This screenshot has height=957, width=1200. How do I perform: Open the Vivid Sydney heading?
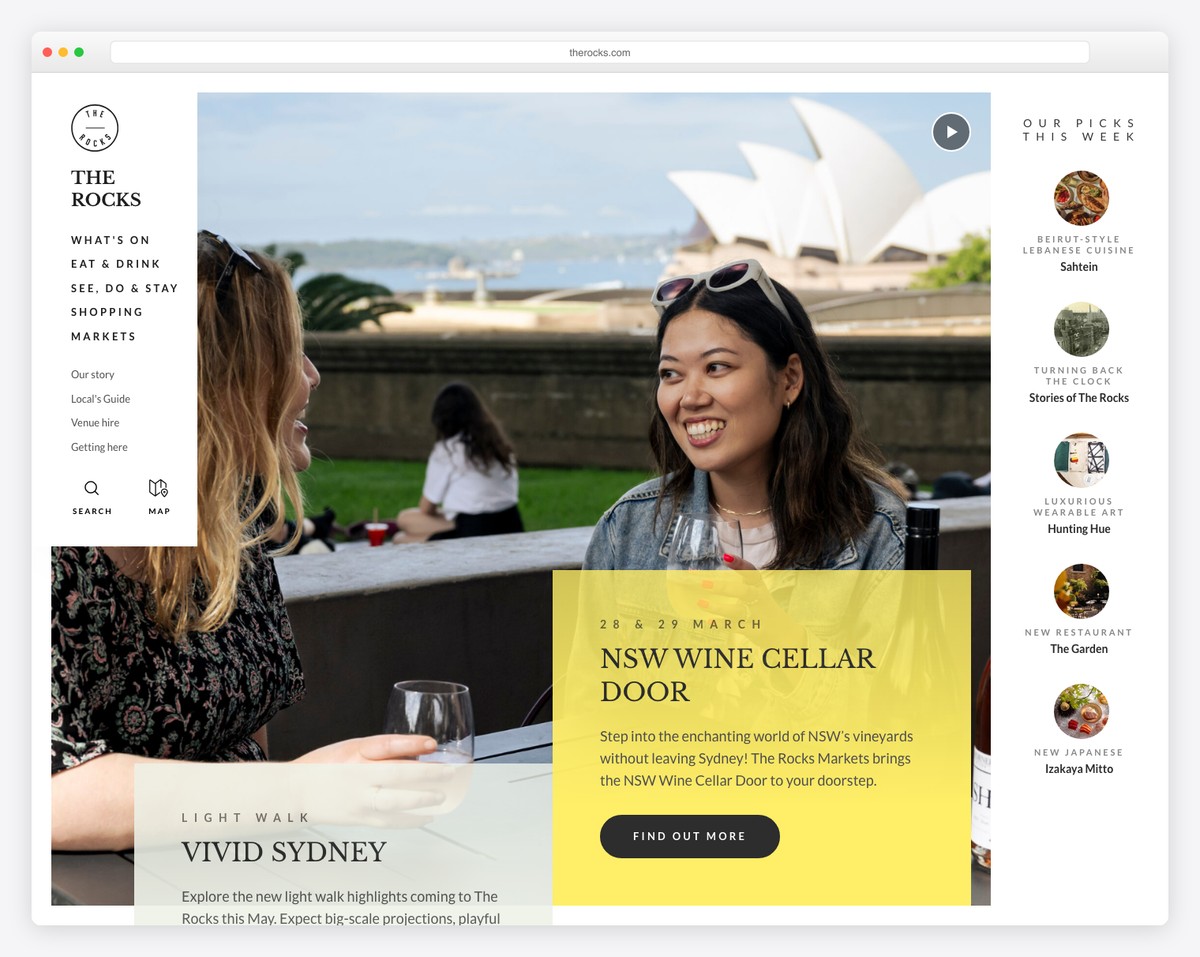pos(284,852)
